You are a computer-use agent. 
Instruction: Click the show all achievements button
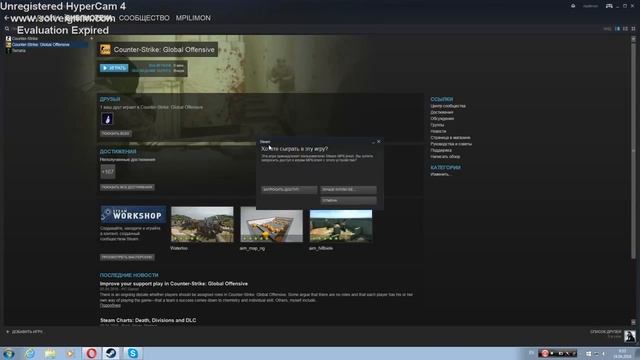click(x=127, y=187)
